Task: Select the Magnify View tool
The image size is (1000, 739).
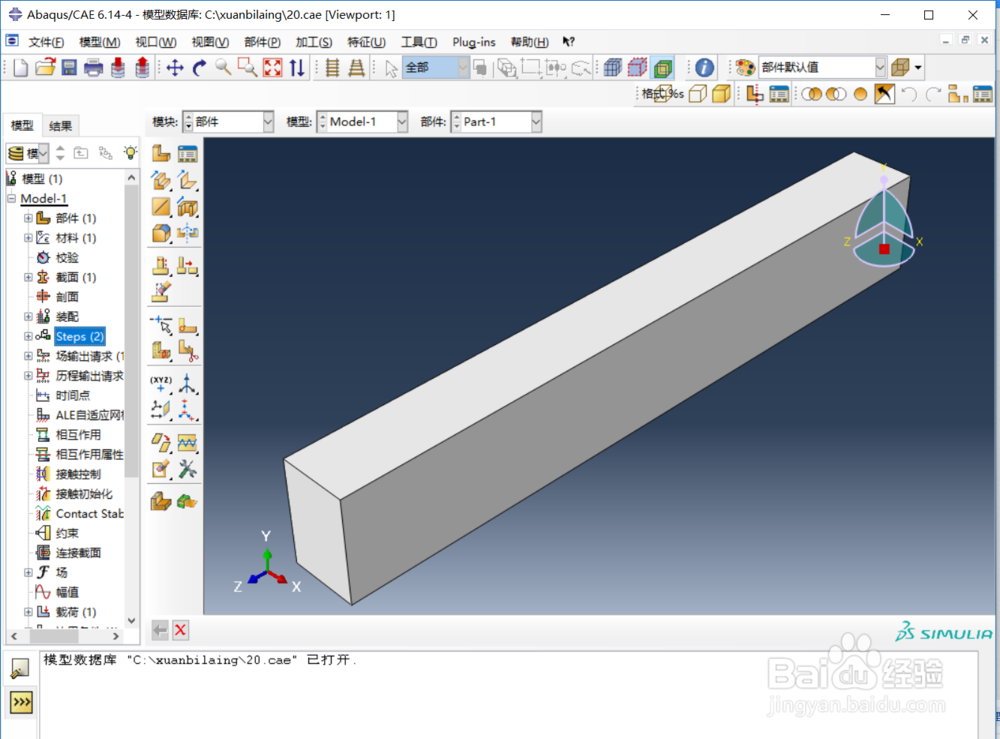Action: coord(223,67)
